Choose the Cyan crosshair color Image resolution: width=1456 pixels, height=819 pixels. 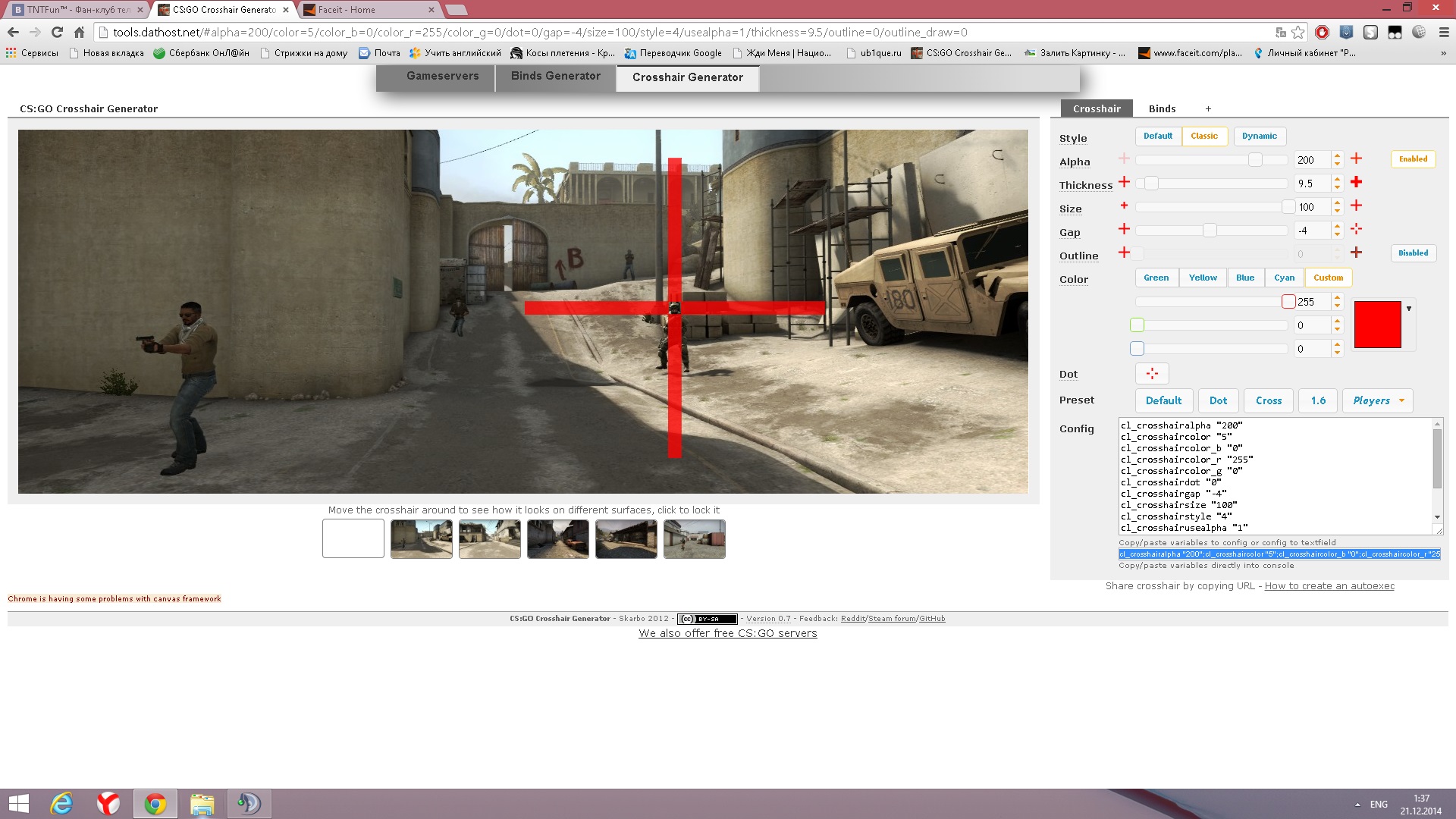coord(1284,278)
